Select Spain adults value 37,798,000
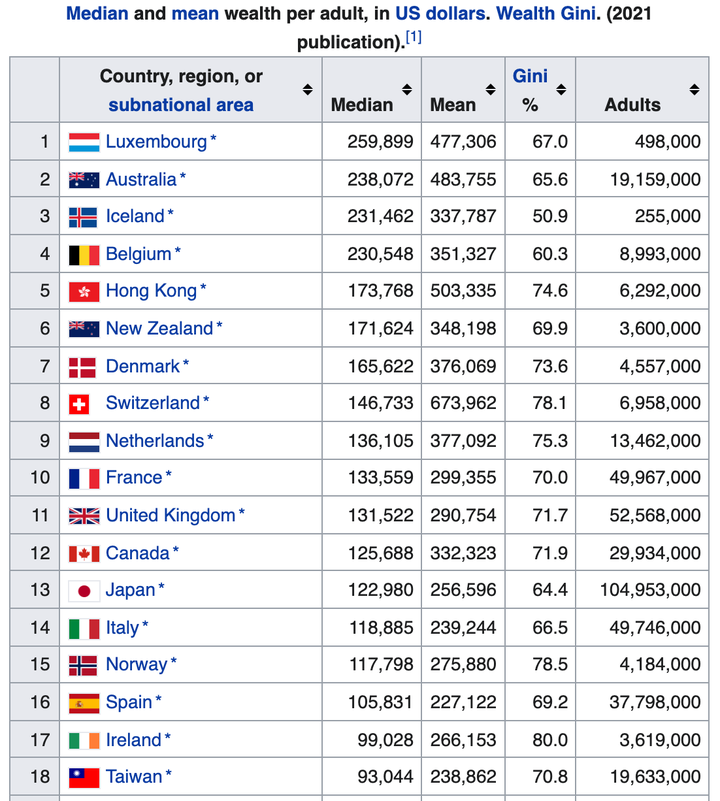Screen dimensions: 720x801 click(x=655, y=702)
